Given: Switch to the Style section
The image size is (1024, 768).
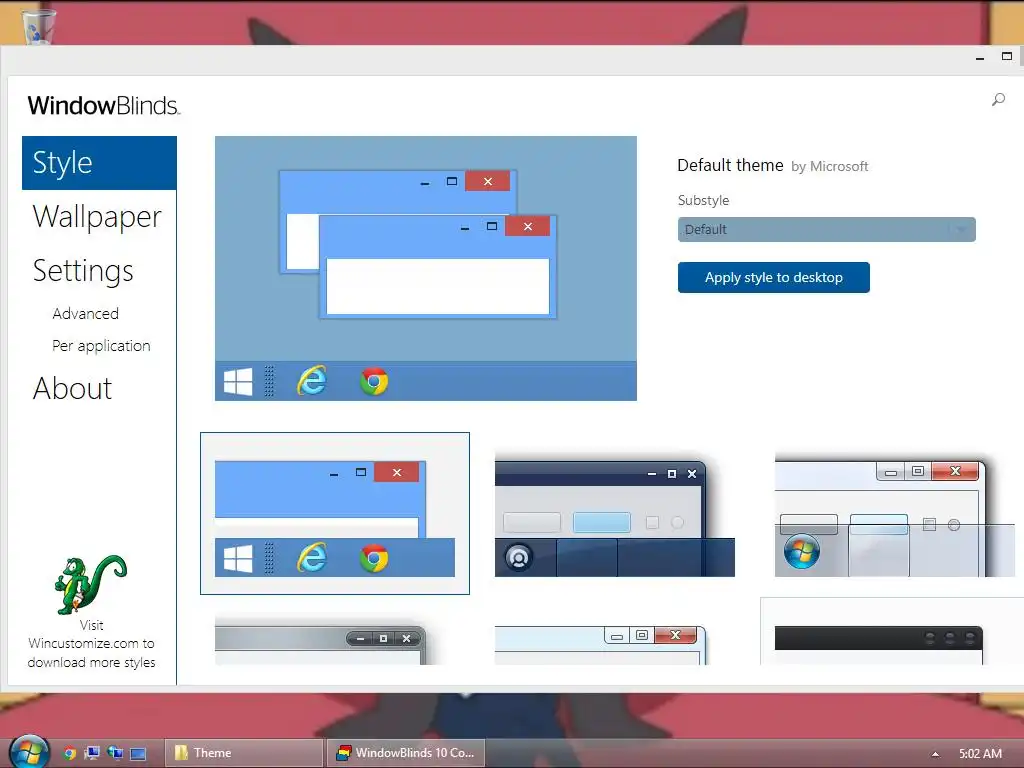Looking at the screenshot, I should pyautogui.click(x=99, y=163).
